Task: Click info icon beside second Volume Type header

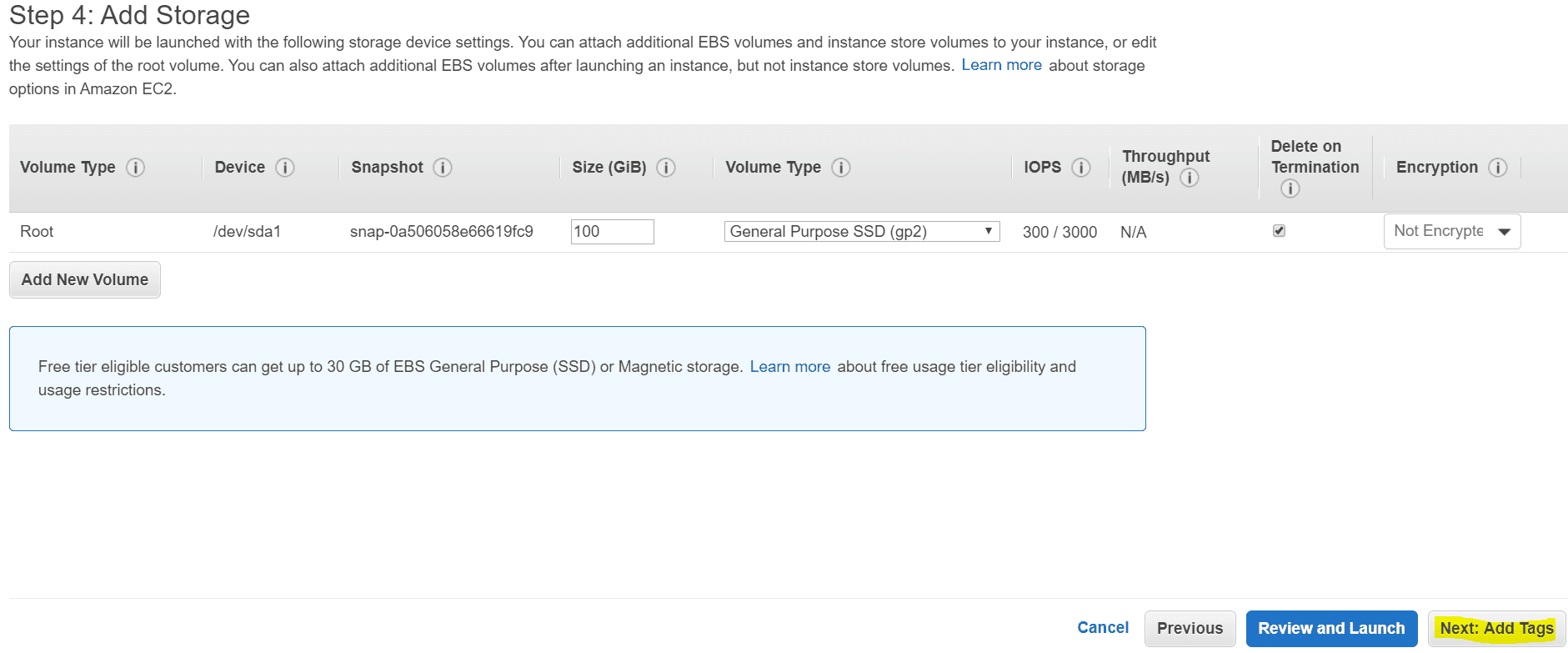Action: [841, 168]
